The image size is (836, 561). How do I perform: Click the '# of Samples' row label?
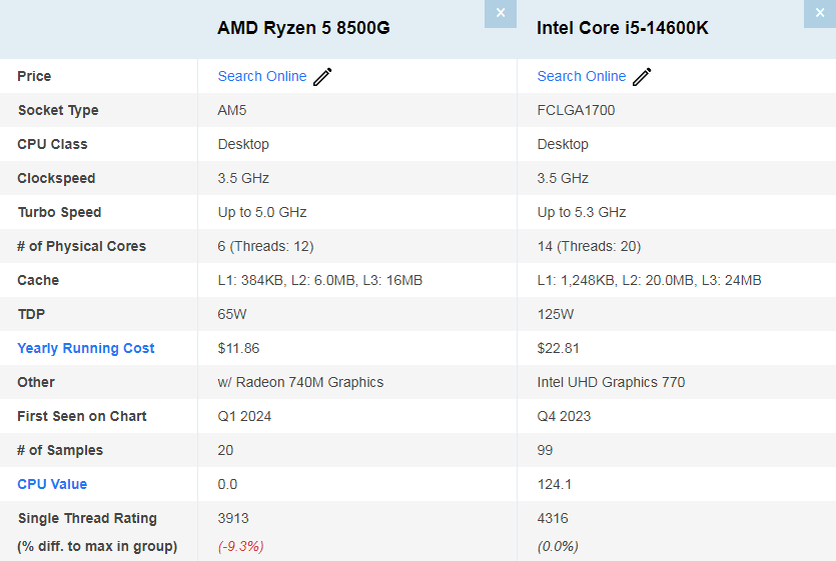[60, 451]
